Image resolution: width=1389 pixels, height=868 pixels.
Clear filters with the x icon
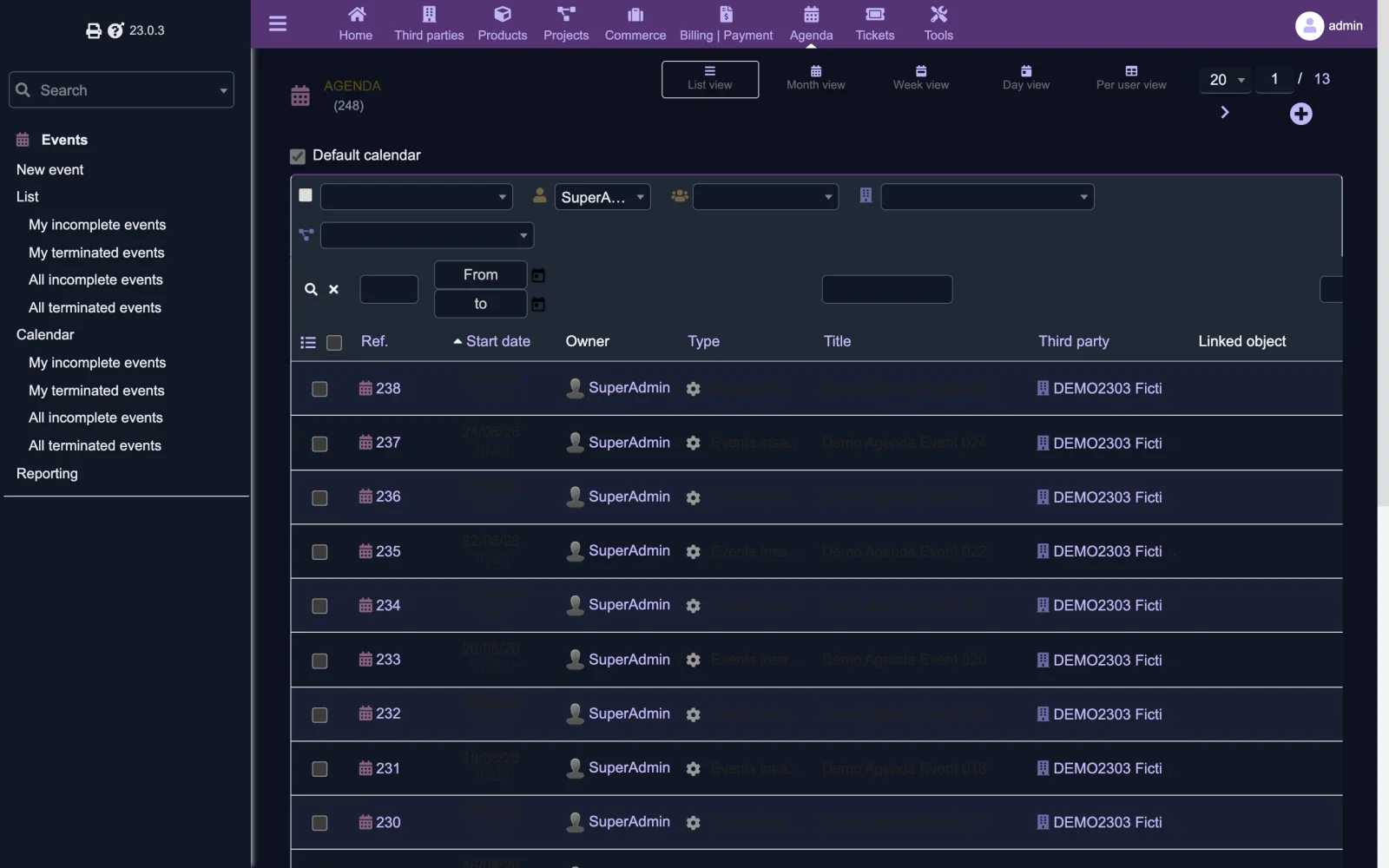click(x=333, y=289)
